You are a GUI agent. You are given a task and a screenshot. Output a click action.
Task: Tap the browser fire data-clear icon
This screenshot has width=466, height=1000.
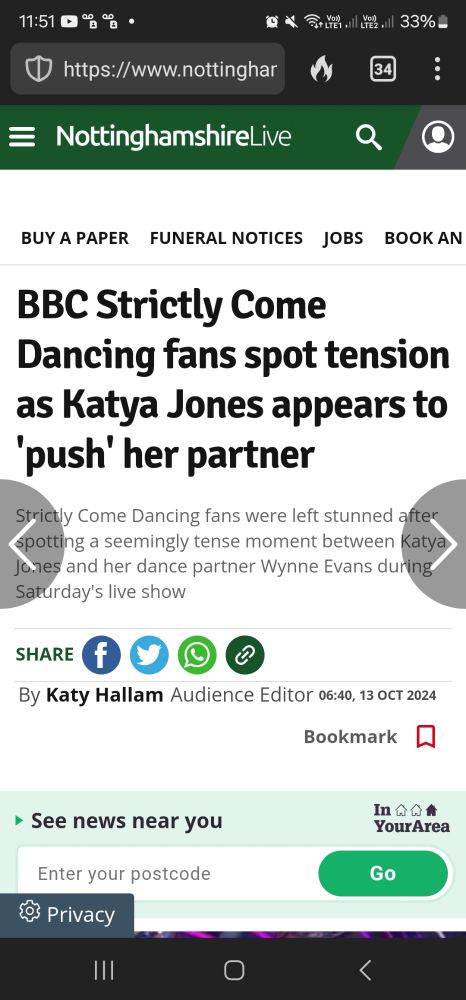click(321, 69)
